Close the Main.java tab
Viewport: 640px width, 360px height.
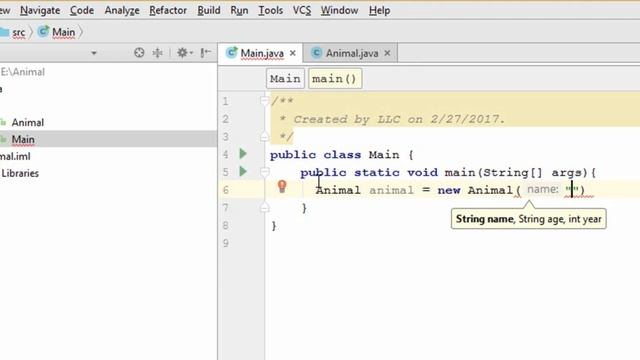click(x=293, y=53)
